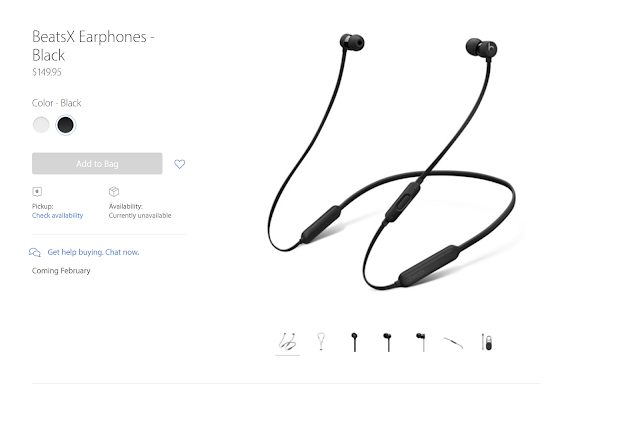Screen dimensions: 640x424
Task: Click the main BeatsX product image
Action: [x=392, y=162]
